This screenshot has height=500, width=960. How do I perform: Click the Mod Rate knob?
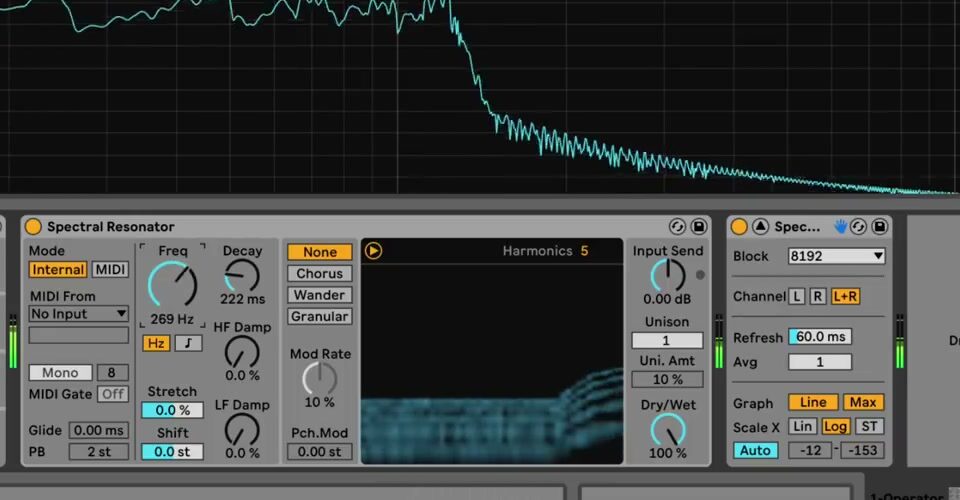pos(320,378)
